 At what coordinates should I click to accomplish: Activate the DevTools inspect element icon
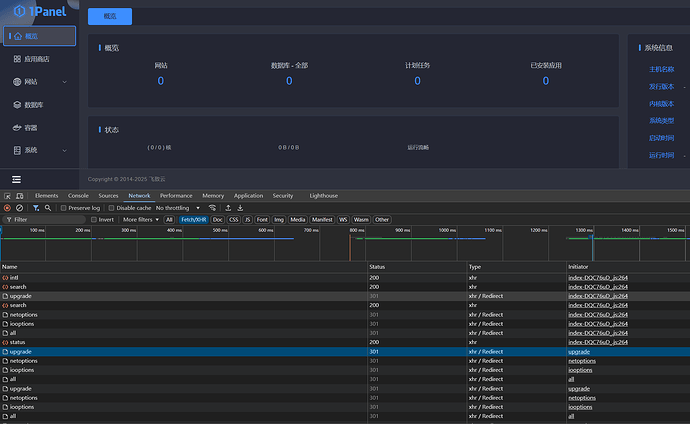coord(7,196)
